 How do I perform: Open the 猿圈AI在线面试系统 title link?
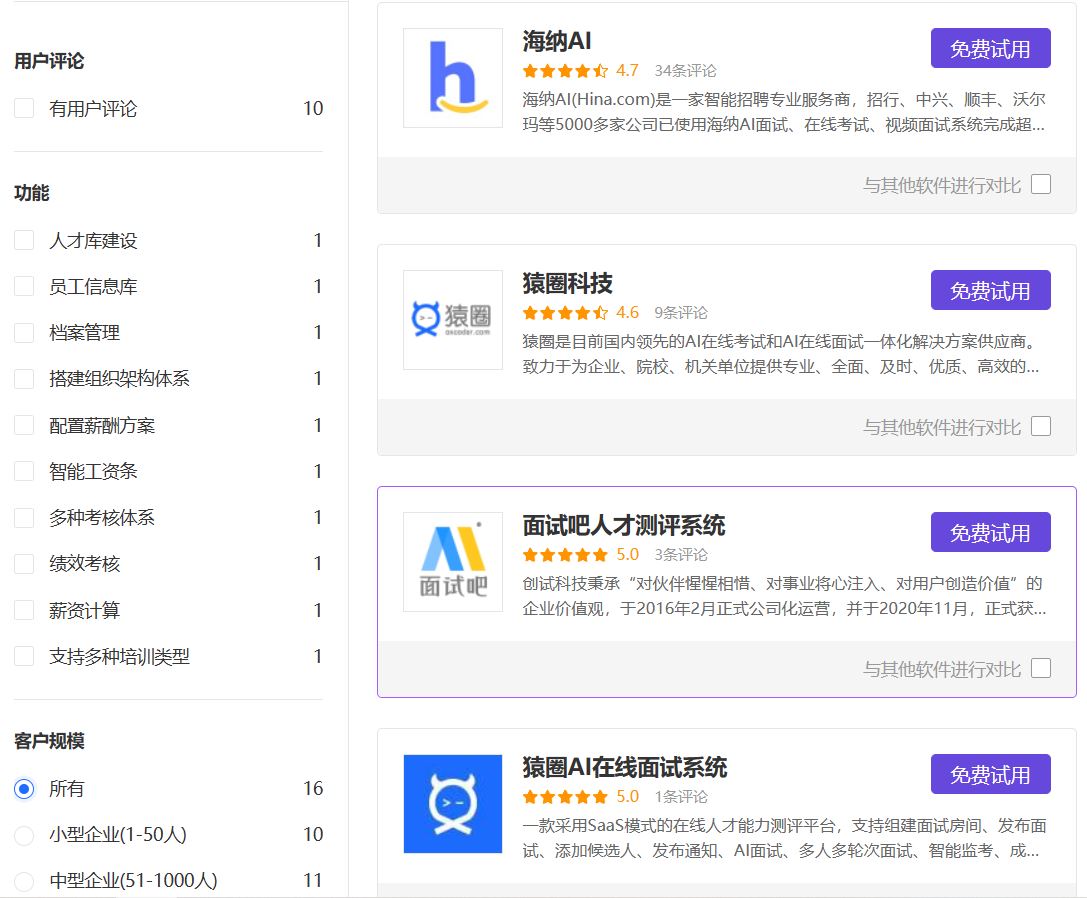pyautogui.click(x=625, y=768)
